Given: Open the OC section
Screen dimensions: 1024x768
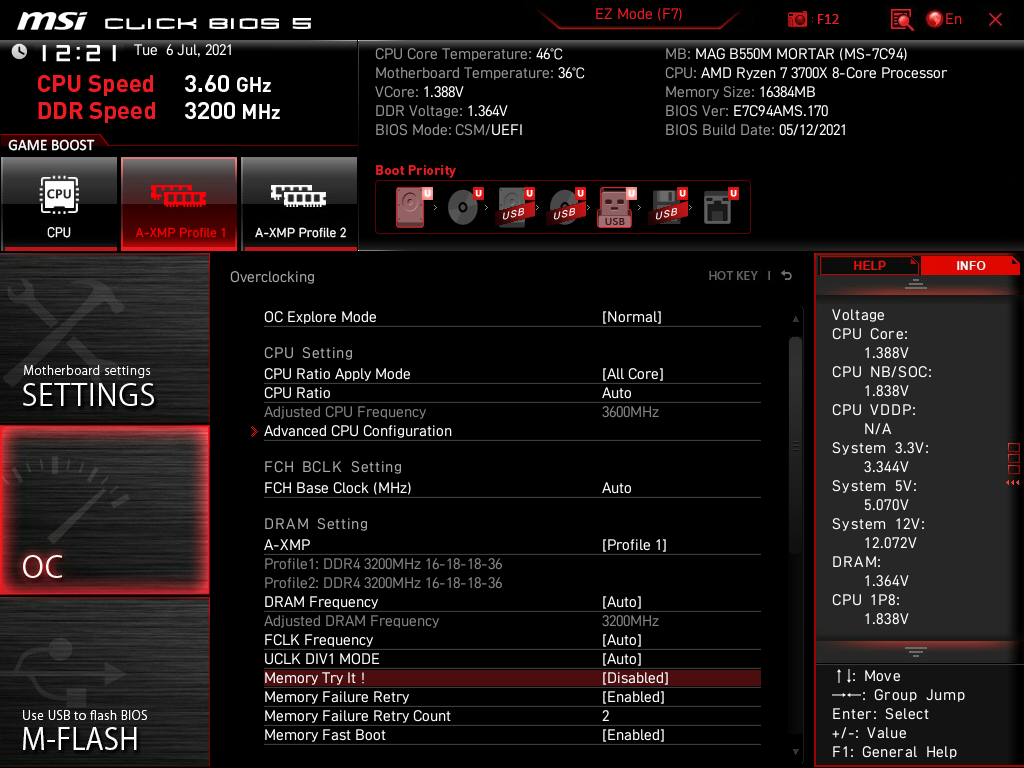Looking at the screenshot, I should [x=104, y=511].
